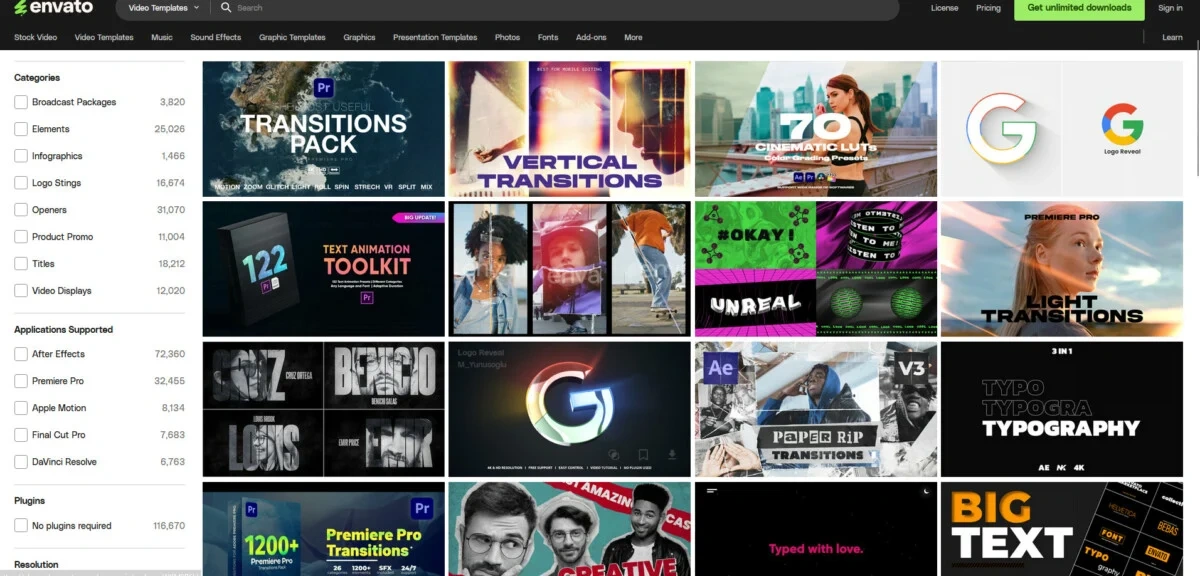Open the skateboarder vertical photo frames thumbnail
Viewport: 1200px width, 576px height.
569,269
